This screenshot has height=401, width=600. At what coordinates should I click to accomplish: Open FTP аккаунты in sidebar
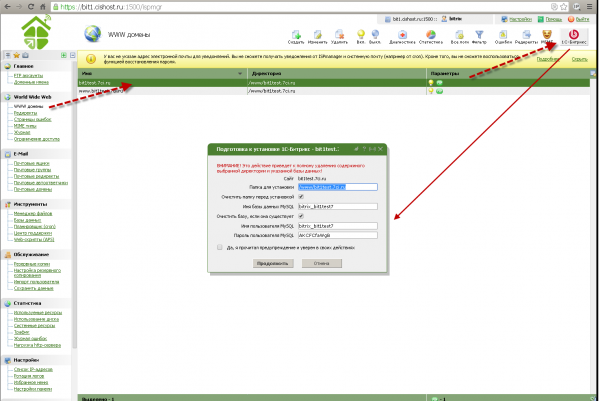[x=28, y=76]
